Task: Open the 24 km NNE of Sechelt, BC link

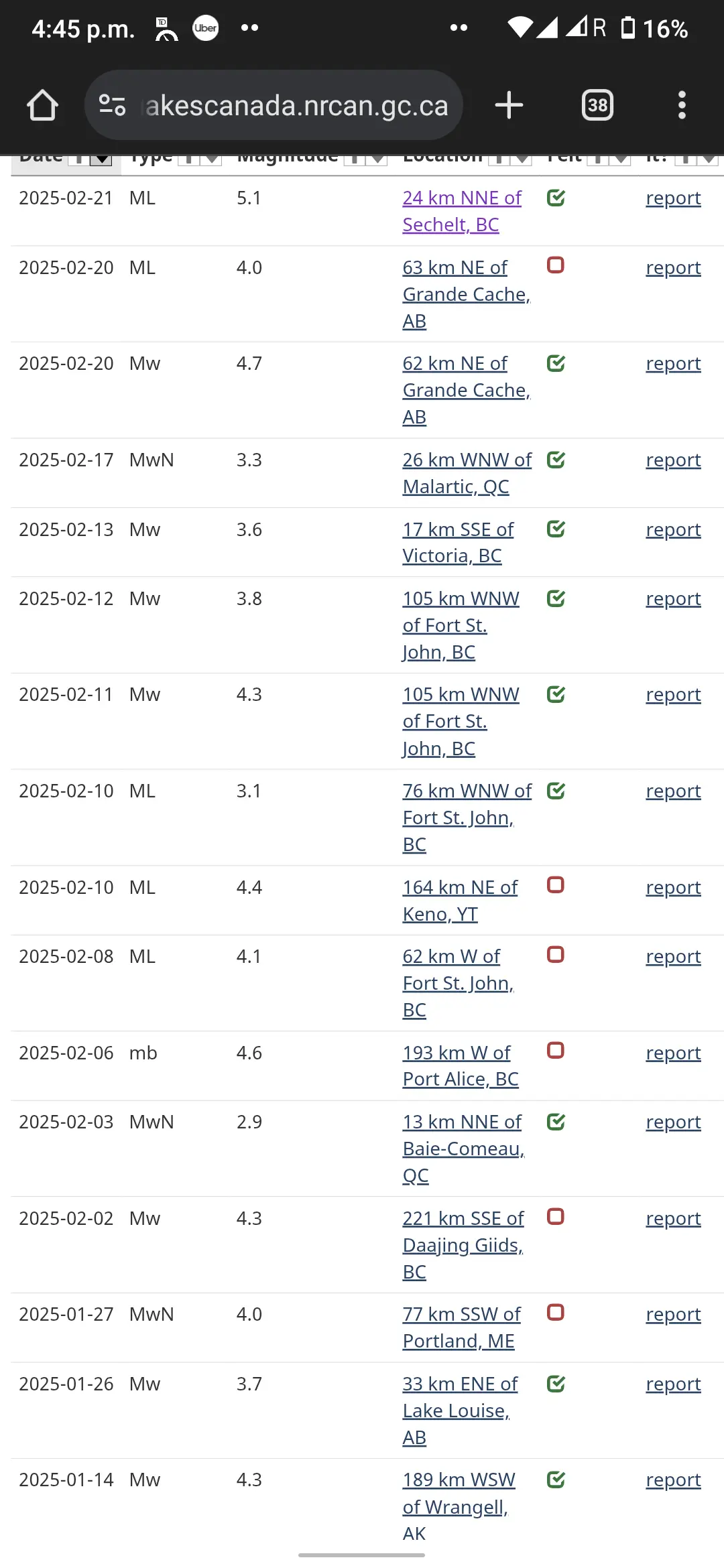Action: tap(462, 211)
